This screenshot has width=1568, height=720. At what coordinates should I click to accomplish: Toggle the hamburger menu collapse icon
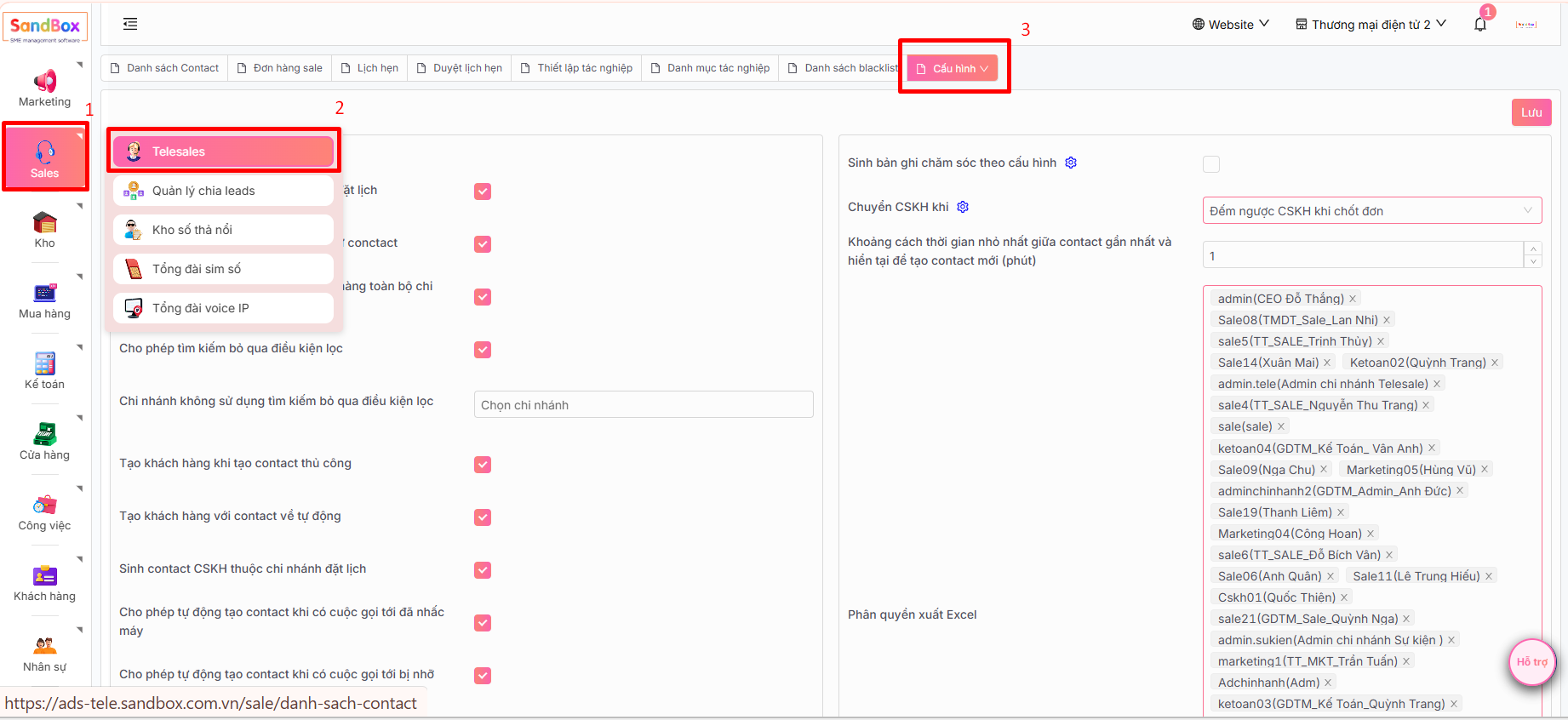tap(130, 24)
